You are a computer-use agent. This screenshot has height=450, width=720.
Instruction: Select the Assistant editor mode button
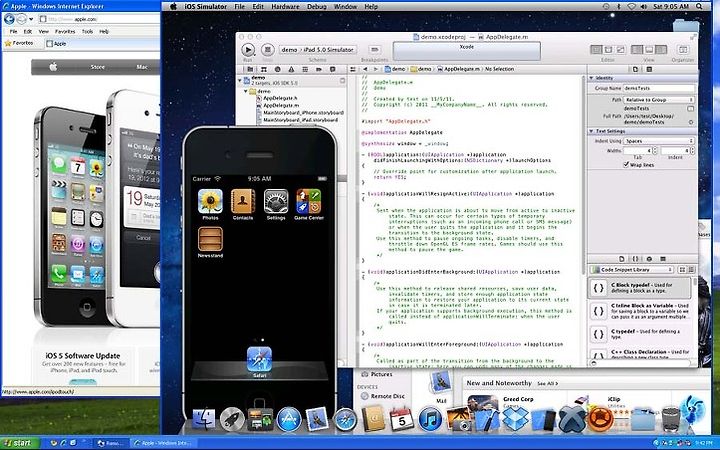point(608,50)
